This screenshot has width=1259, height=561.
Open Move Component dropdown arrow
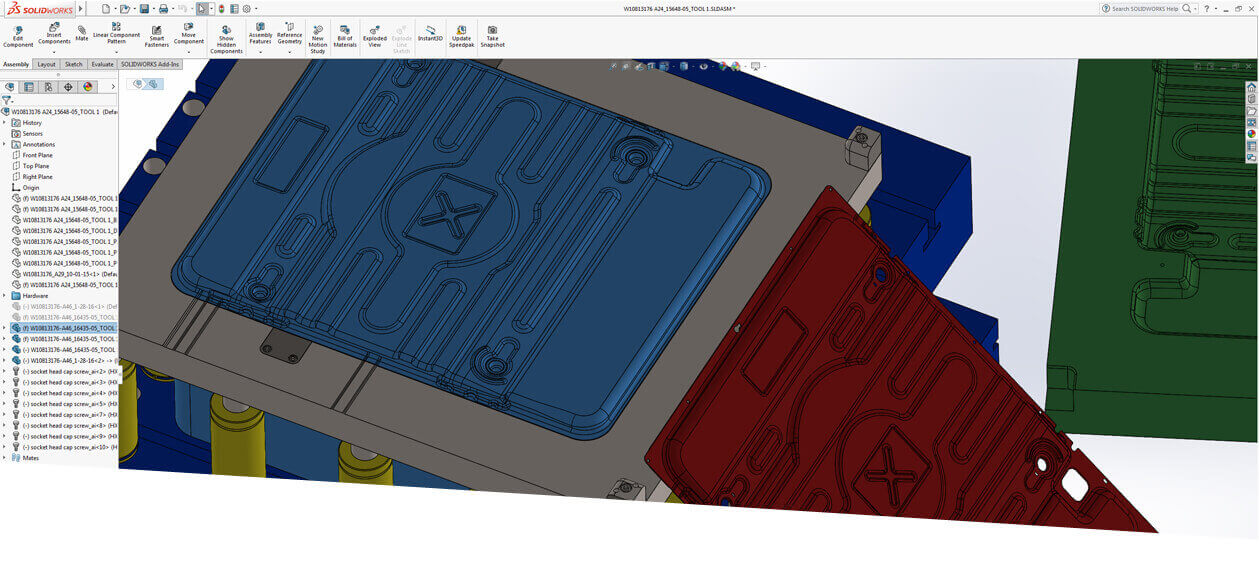[188, 52]
